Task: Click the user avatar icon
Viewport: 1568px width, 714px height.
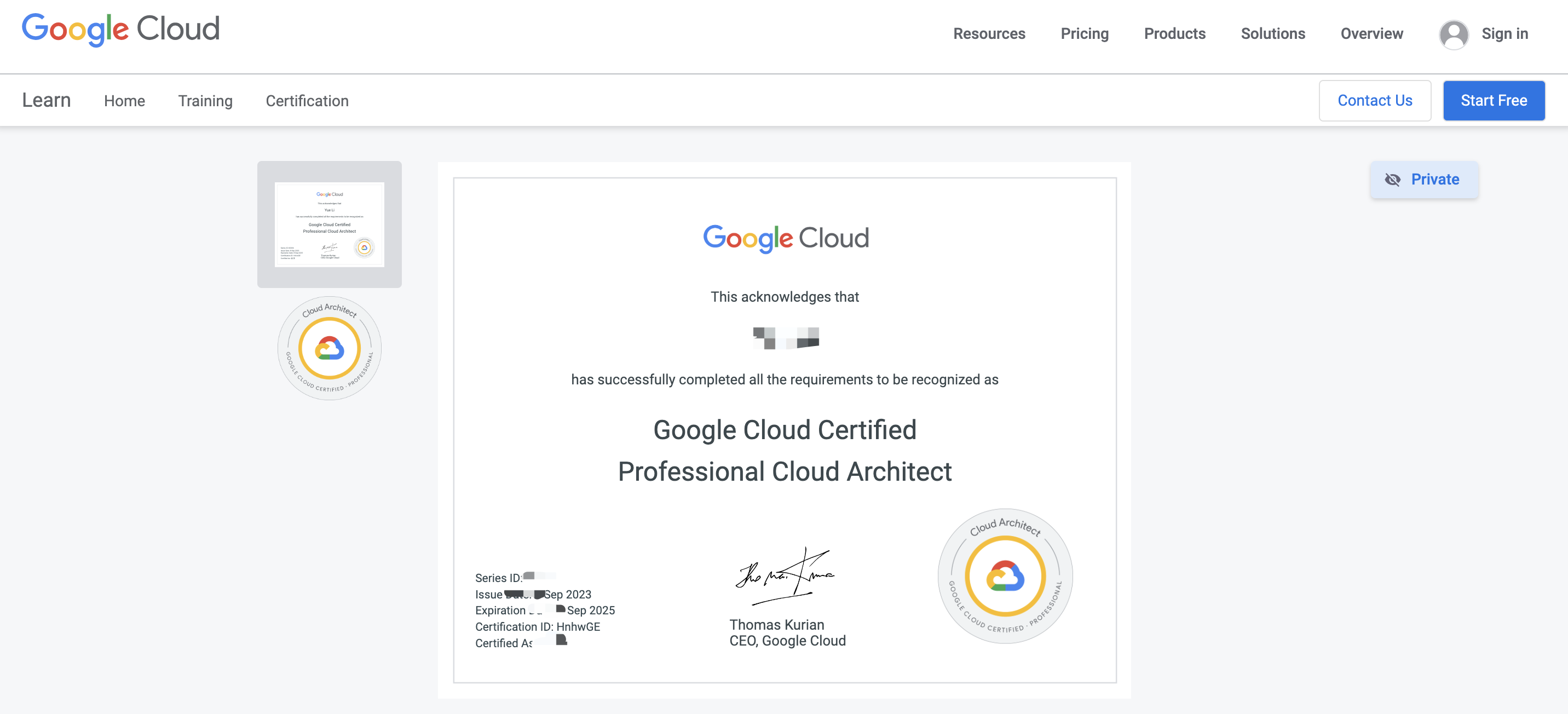Action: (x=1454, y=34)
